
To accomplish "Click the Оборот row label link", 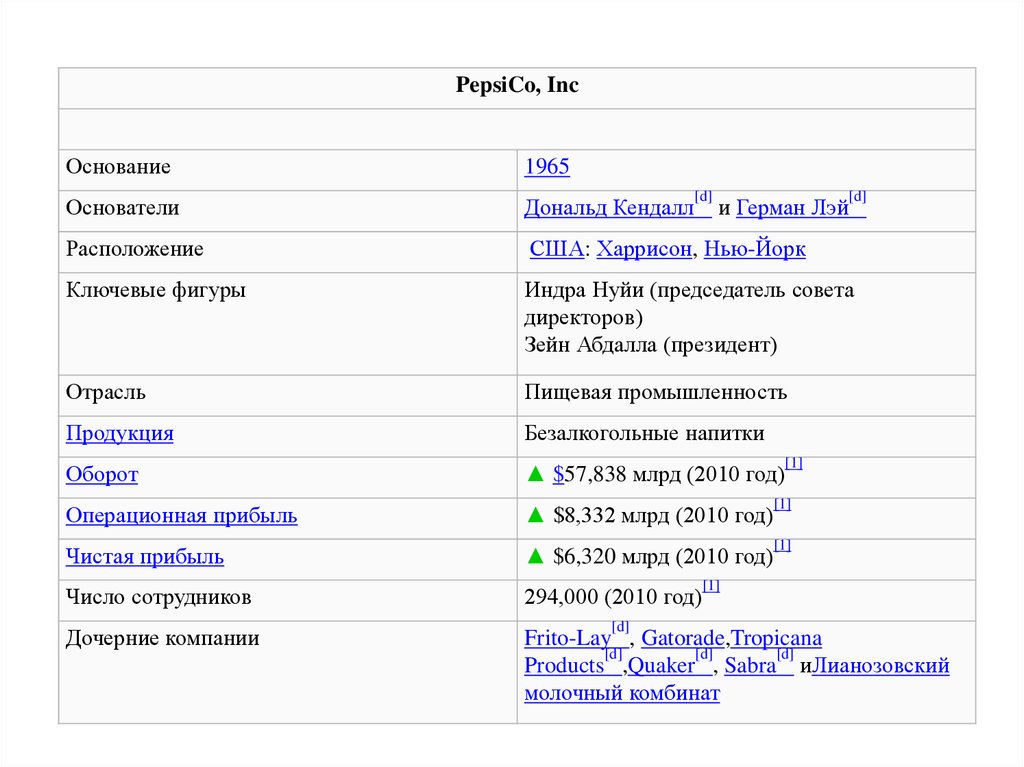I will 102,475.
